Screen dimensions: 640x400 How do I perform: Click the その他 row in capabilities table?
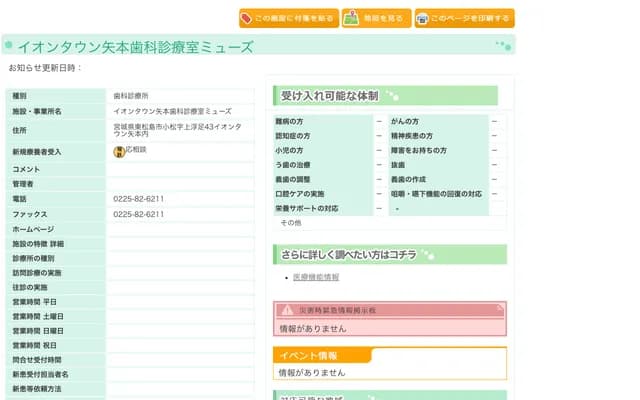290,222
